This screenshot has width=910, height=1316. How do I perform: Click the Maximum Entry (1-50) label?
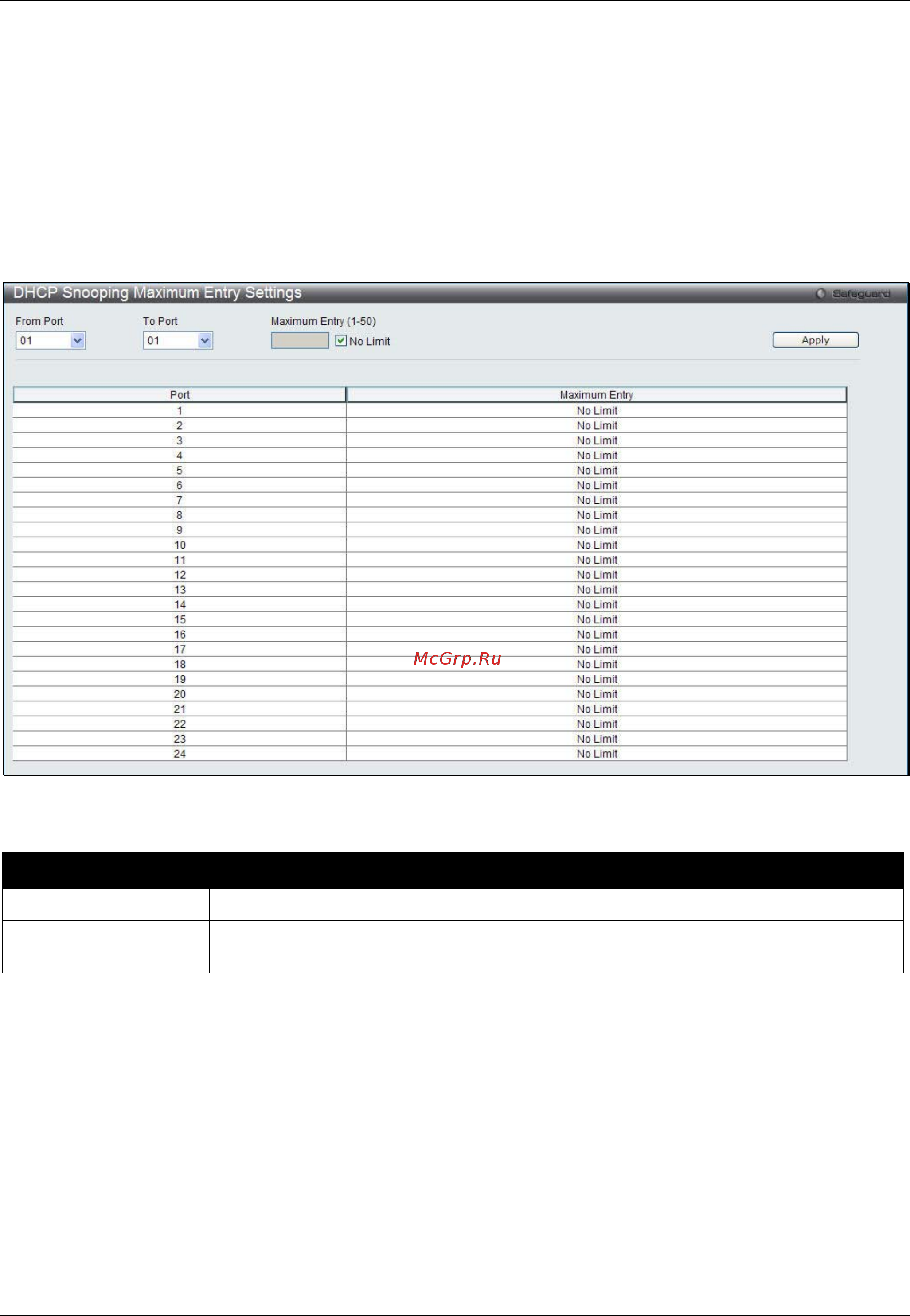click(x=323, y=321)
